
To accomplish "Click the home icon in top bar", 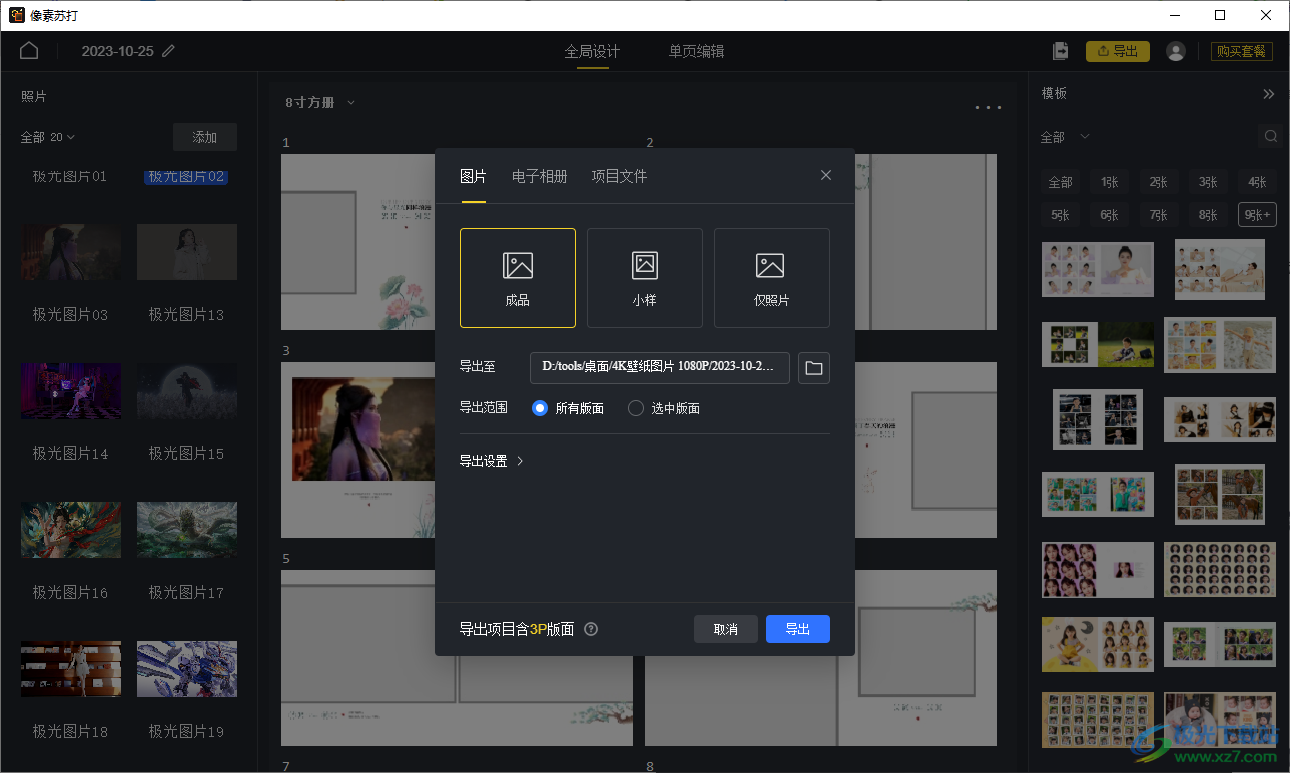I will [29, 51].
